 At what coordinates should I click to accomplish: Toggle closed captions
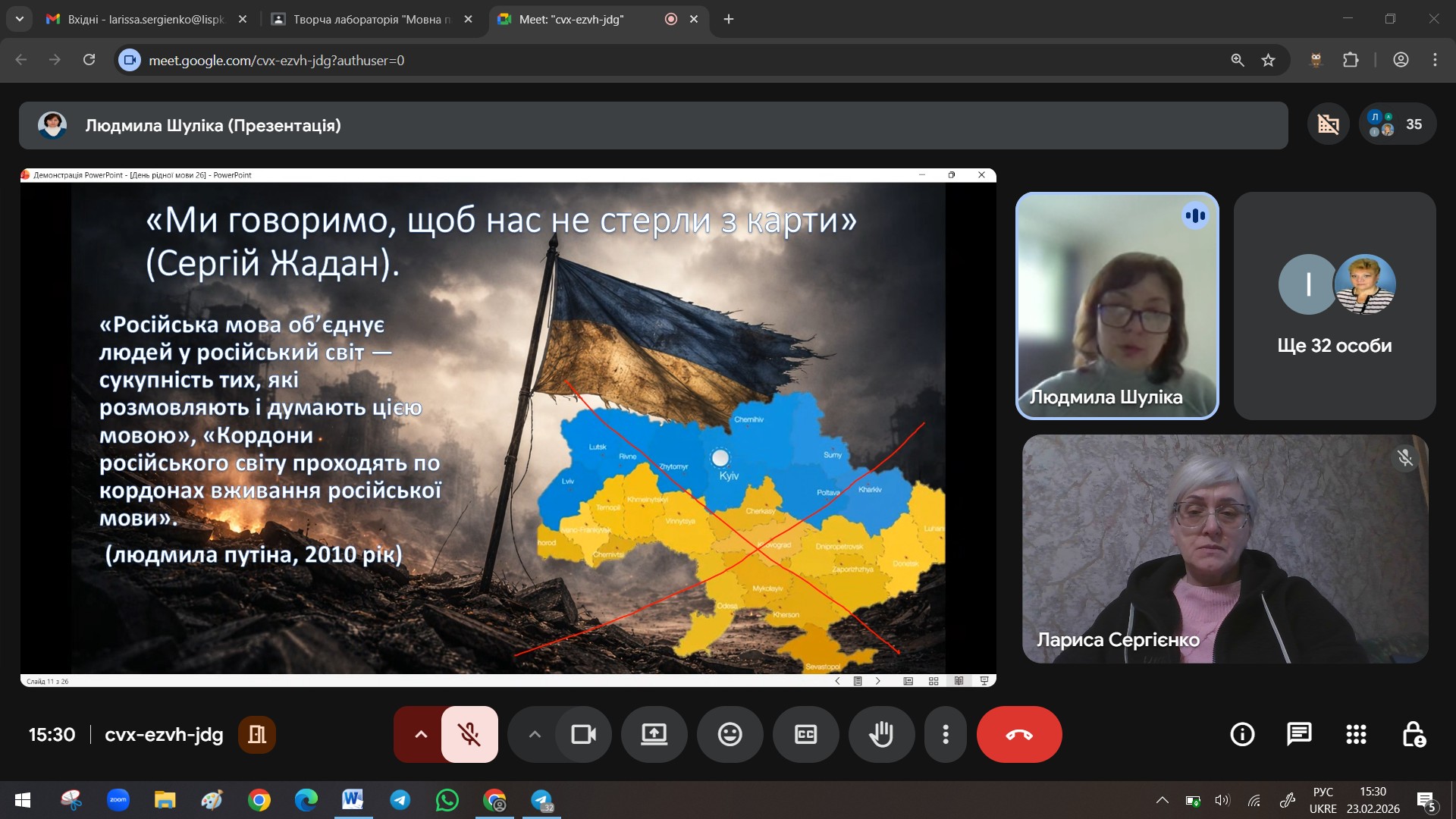(x=805, y=734)
